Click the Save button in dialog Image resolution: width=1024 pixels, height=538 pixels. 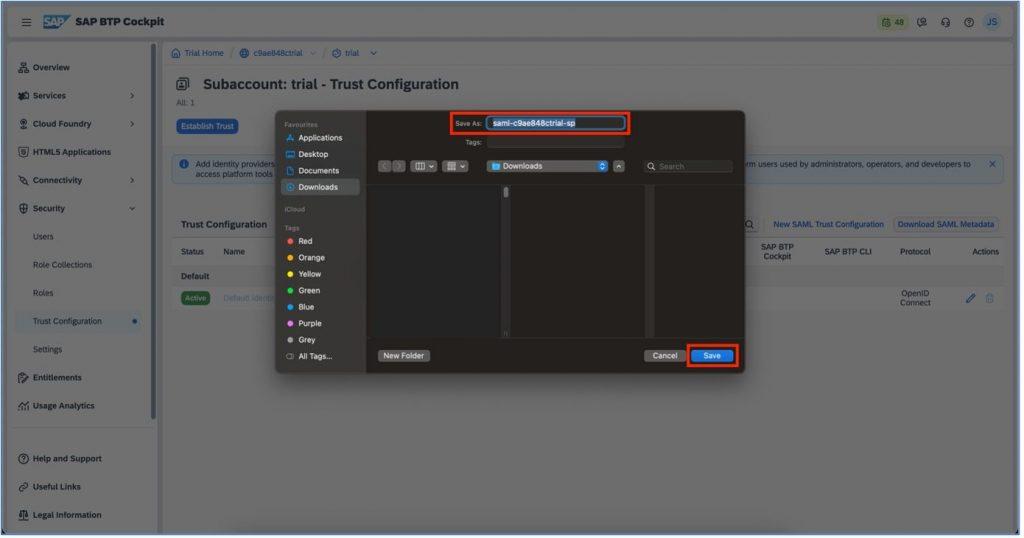(714, 356)
